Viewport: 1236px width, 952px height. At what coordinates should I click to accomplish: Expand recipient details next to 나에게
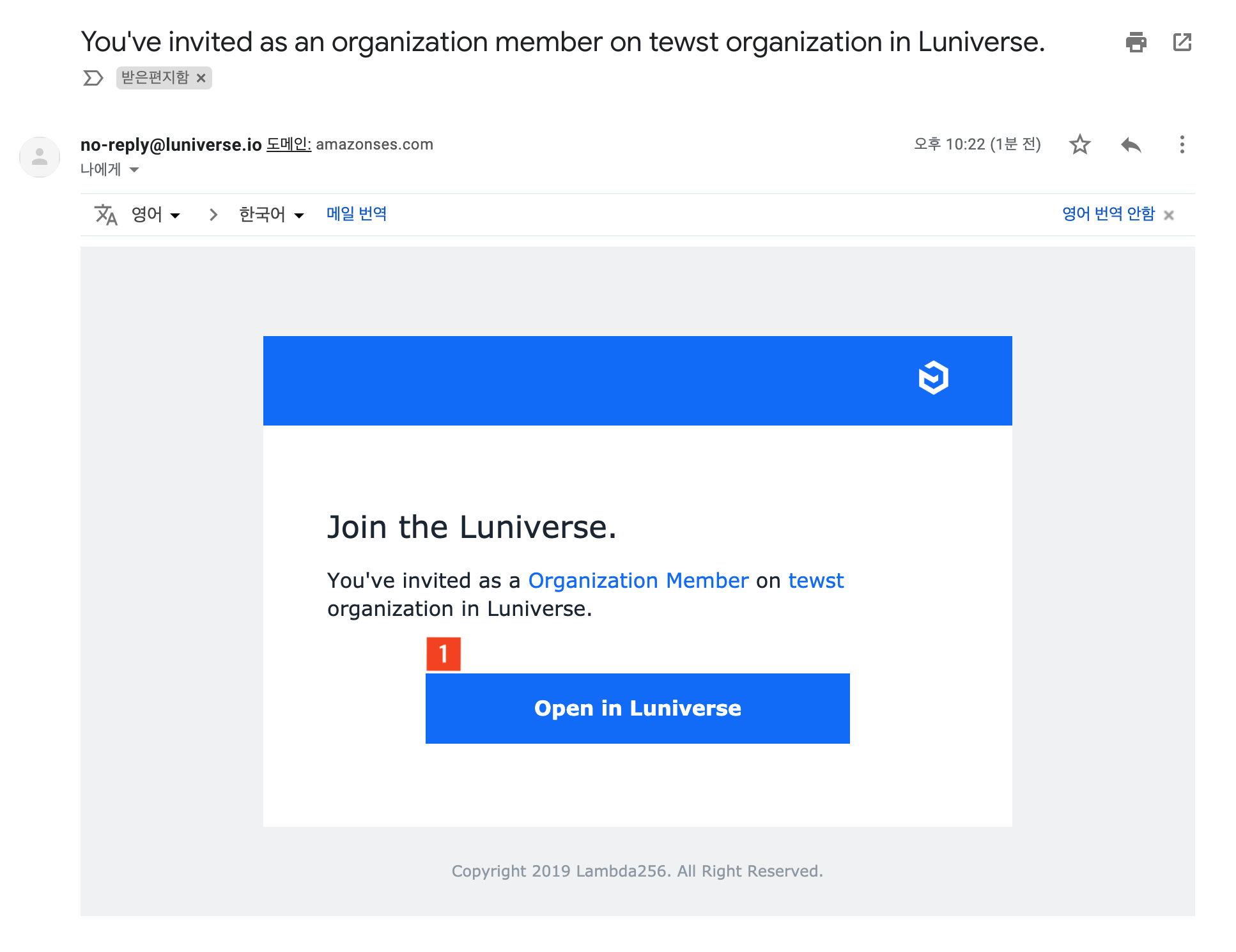click(134, 169)
